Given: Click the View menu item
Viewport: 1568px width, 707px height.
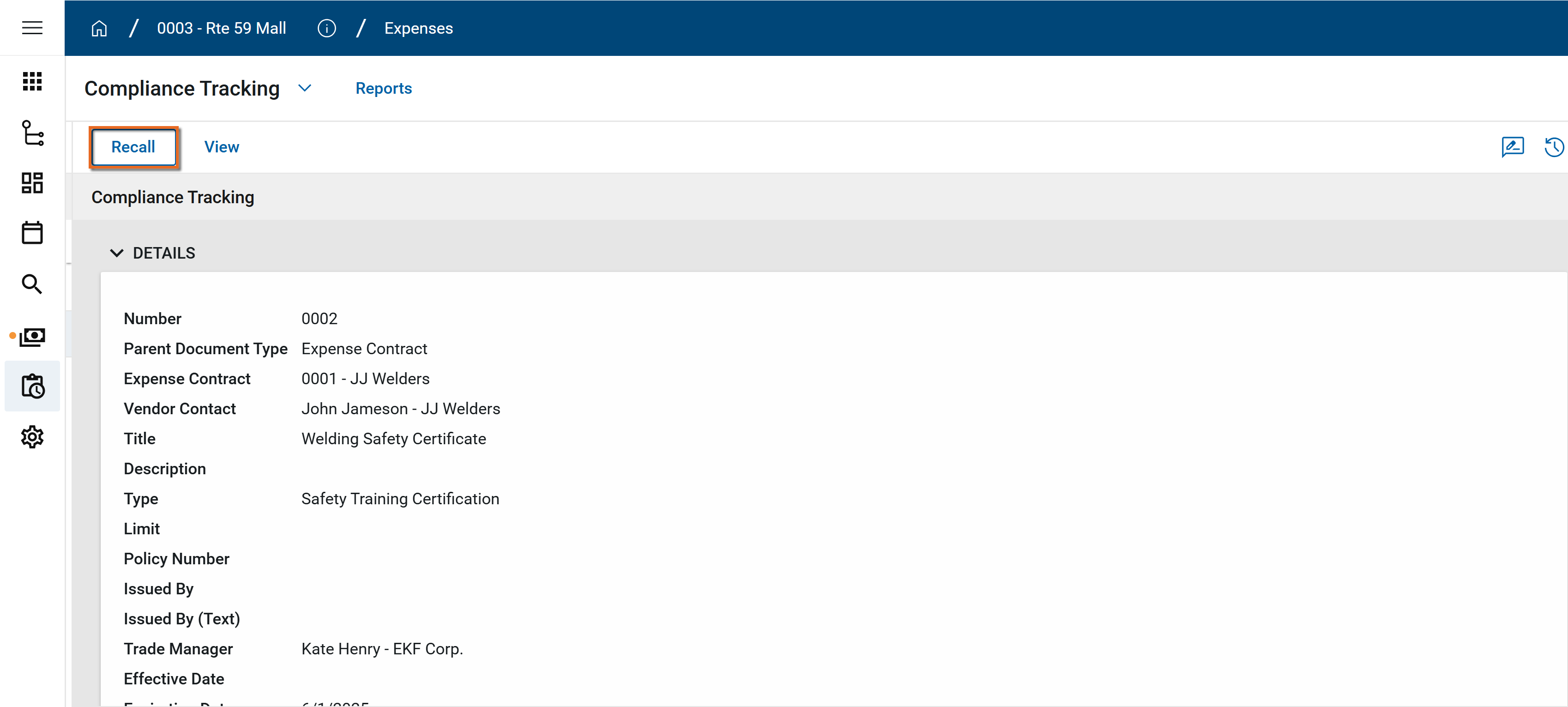Looking at the screenshot, I should click(222, 147).
